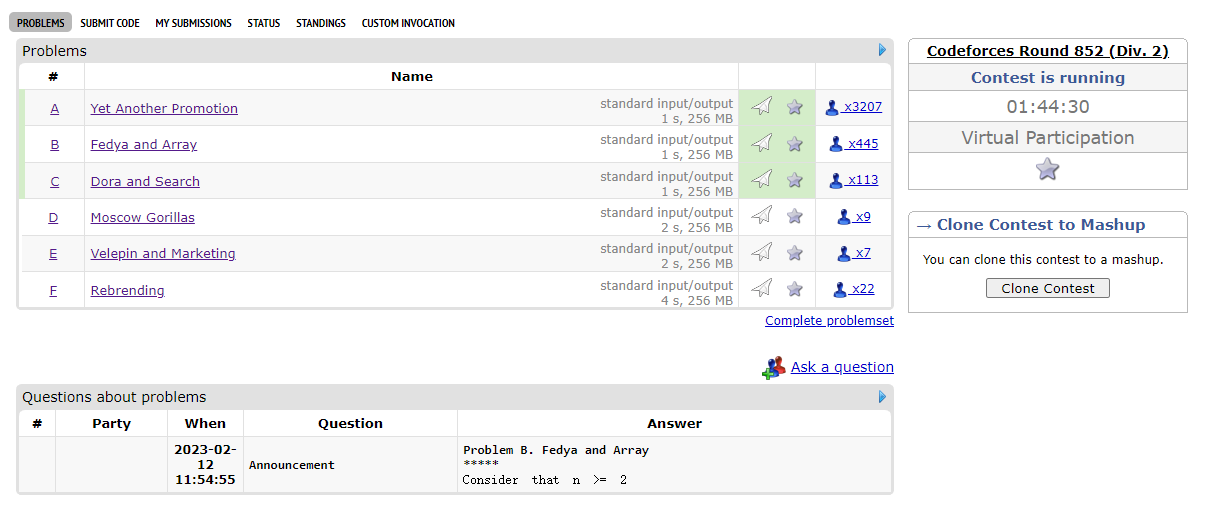
Task: Open the Submit Code tab
Action: 110,23
